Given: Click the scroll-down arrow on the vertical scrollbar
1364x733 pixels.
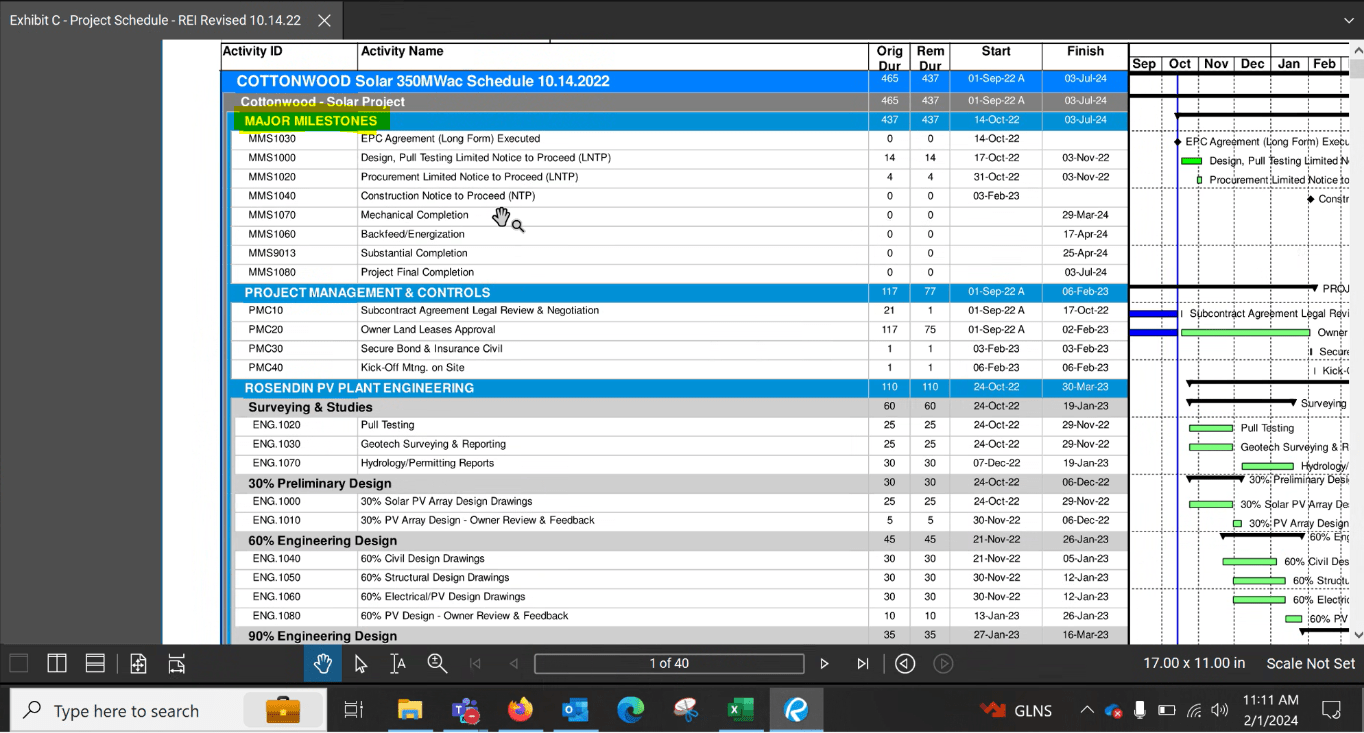Looking at the screenshot, I should click(x=1357, y=634).
